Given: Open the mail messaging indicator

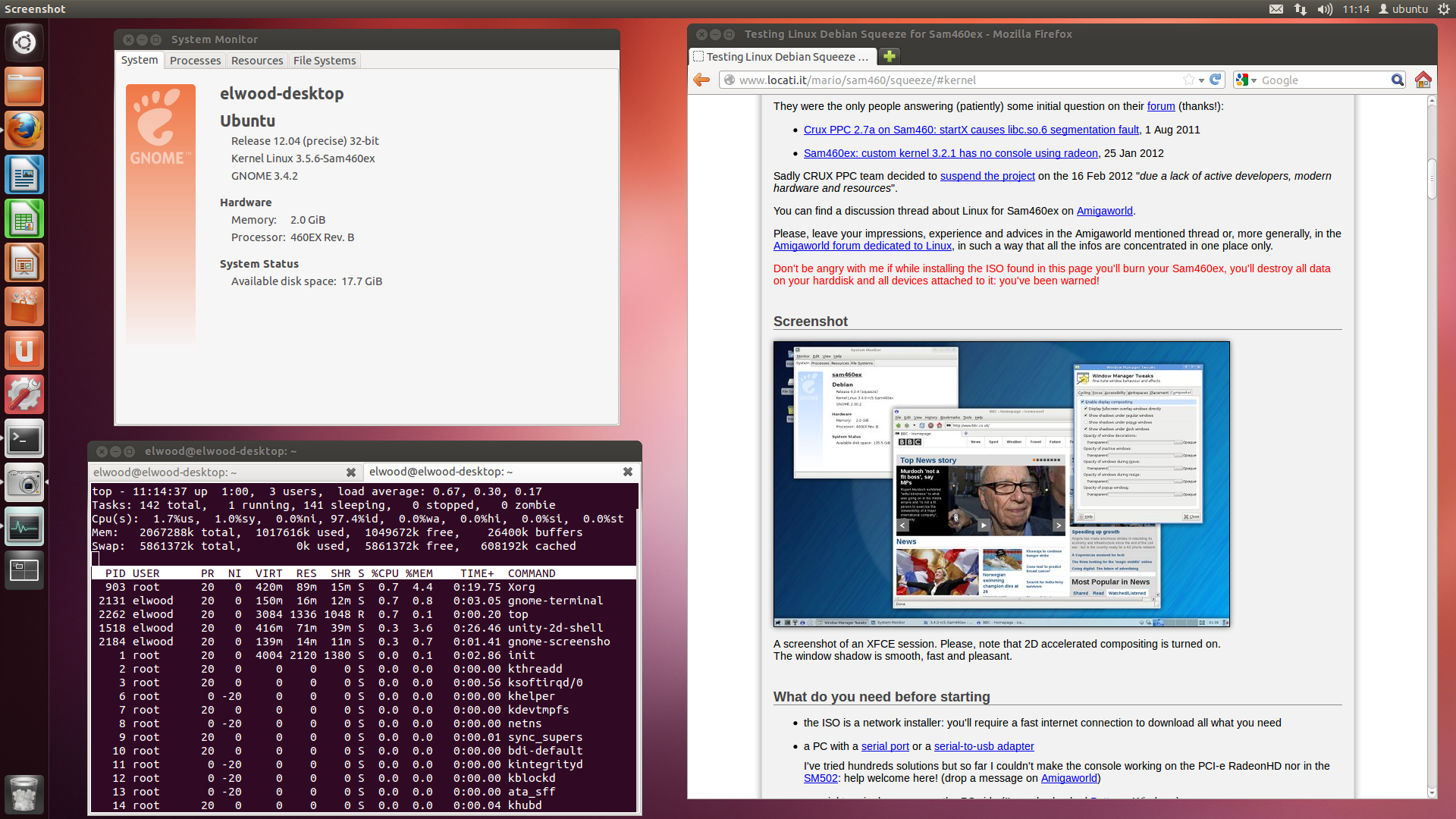Looking at the screenshot, I should [1276, 9].
